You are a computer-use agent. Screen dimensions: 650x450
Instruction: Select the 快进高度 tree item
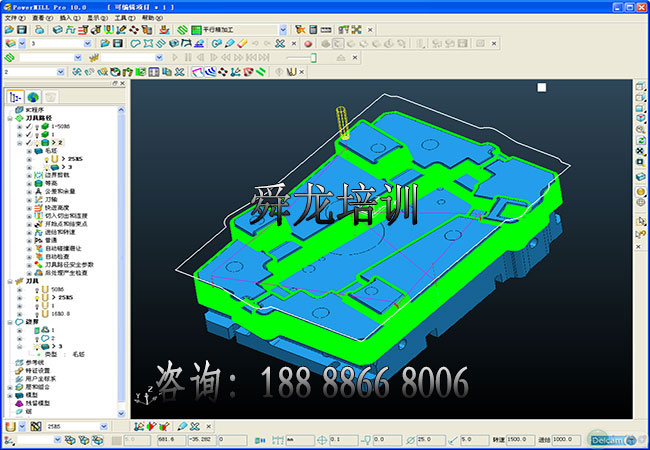(56, 208)
